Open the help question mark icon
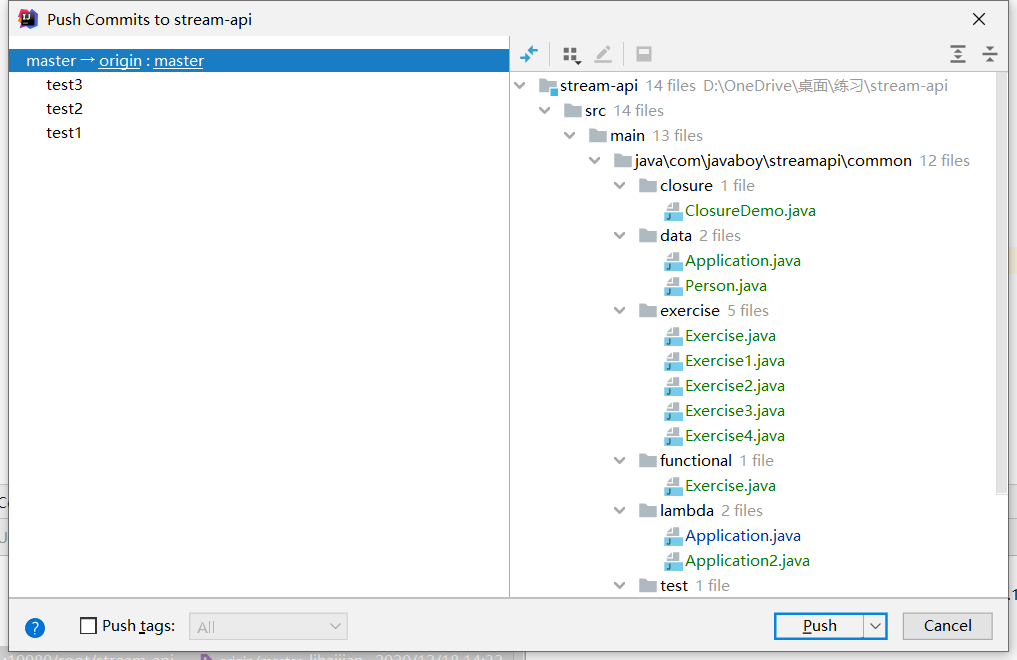1017x660 pixels. coord(35,627)
